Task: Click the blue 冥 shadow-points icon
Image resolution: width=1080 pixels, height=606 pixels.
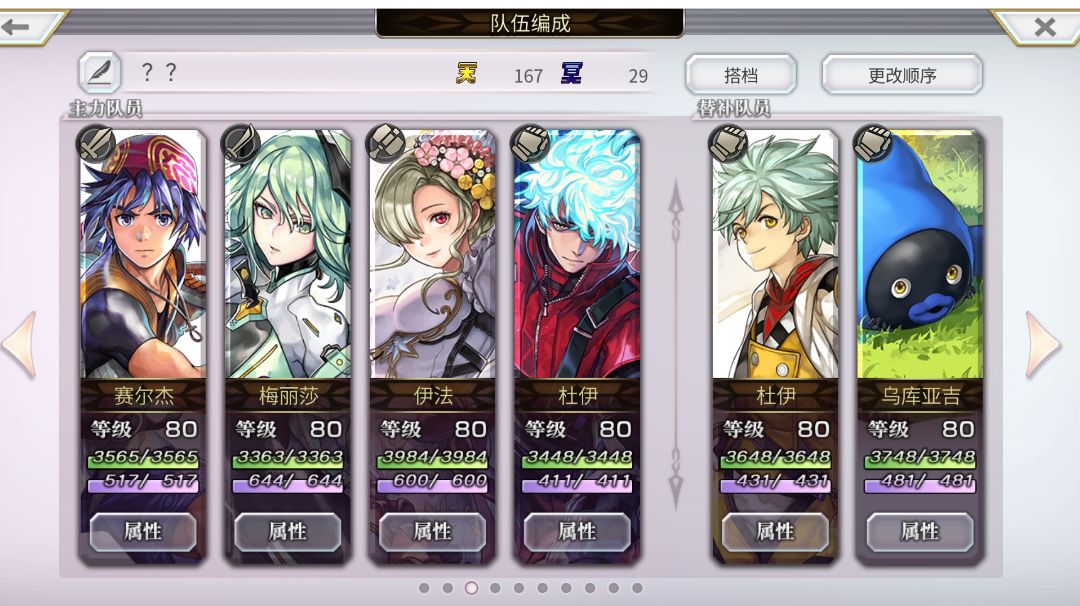Action: click(x=572, y=73)
